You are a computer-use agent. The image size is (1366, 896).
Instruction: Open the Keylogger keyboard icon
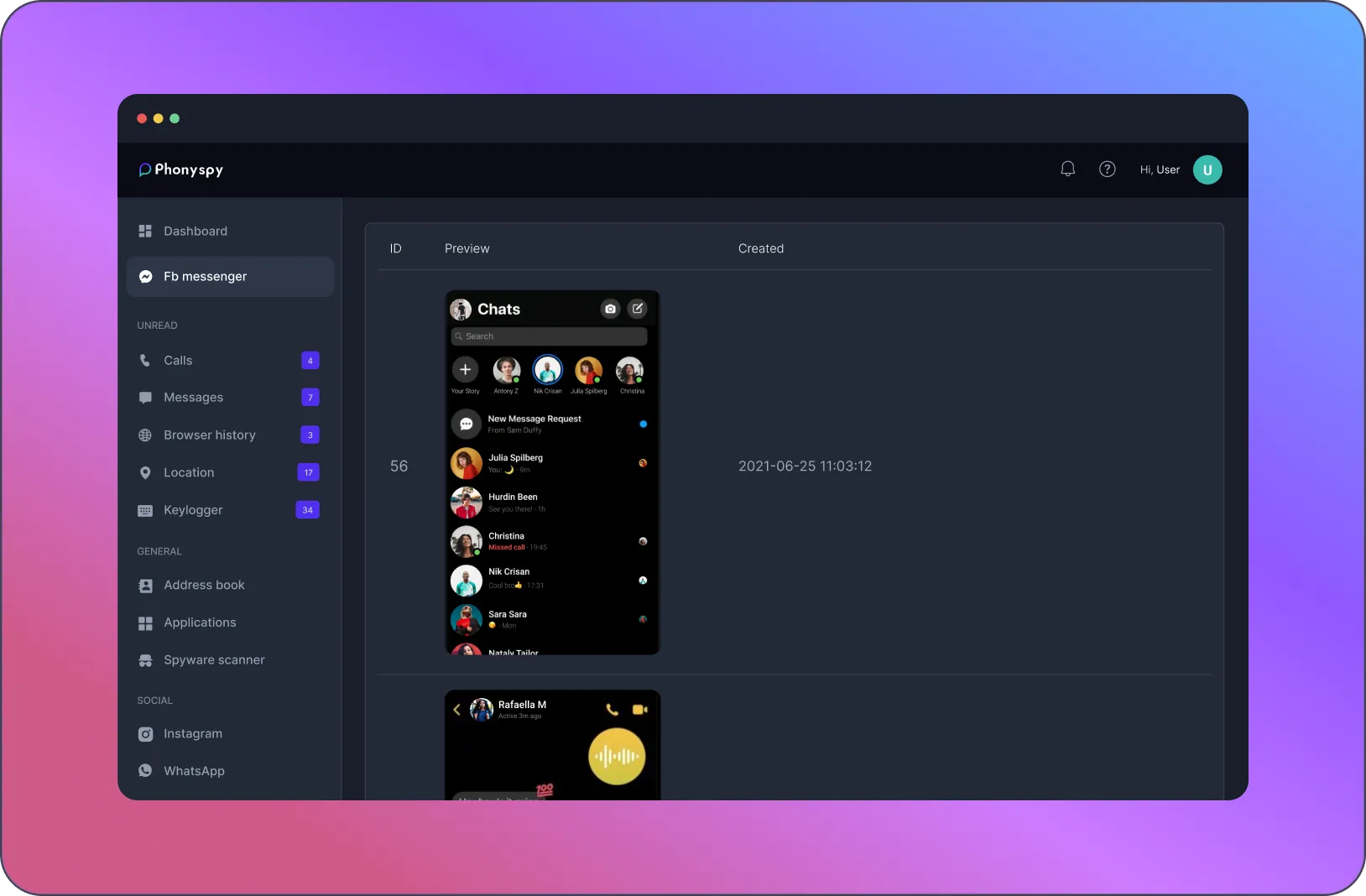[x=145, y=510]
